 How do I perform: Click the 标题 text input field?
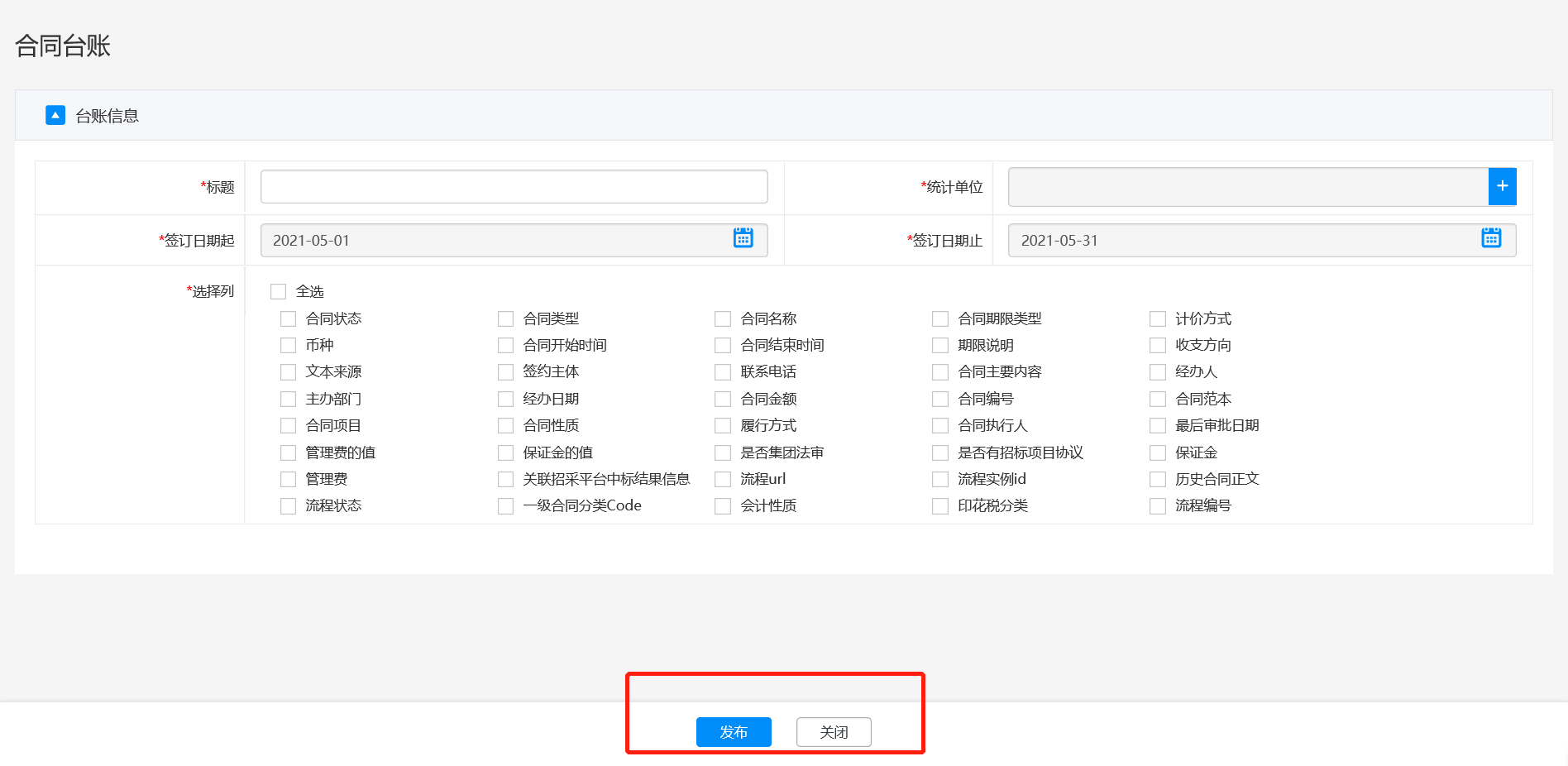[x=514, y=187]
